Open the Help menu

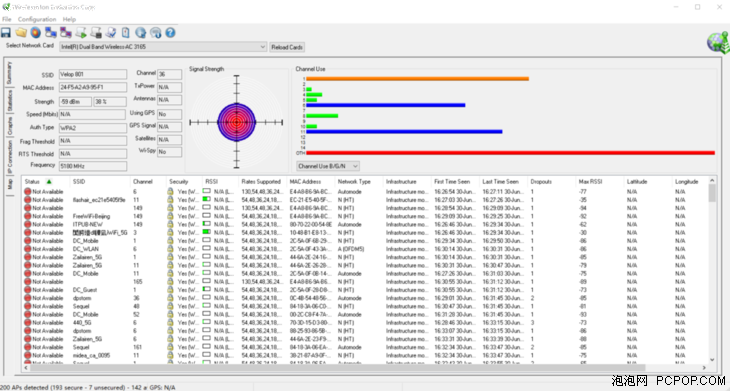69,19
